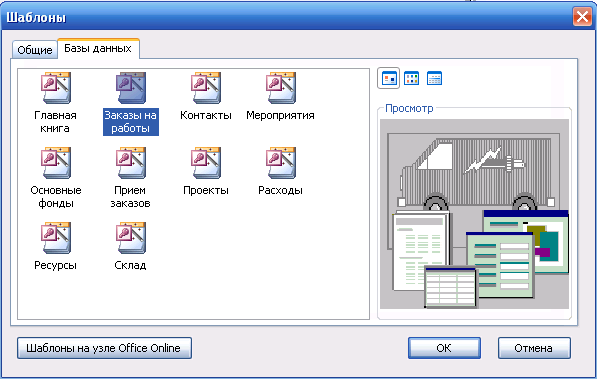Select the Расходы template icon
This screenshot has height=379, width=597.
click(x=281, y=163)
